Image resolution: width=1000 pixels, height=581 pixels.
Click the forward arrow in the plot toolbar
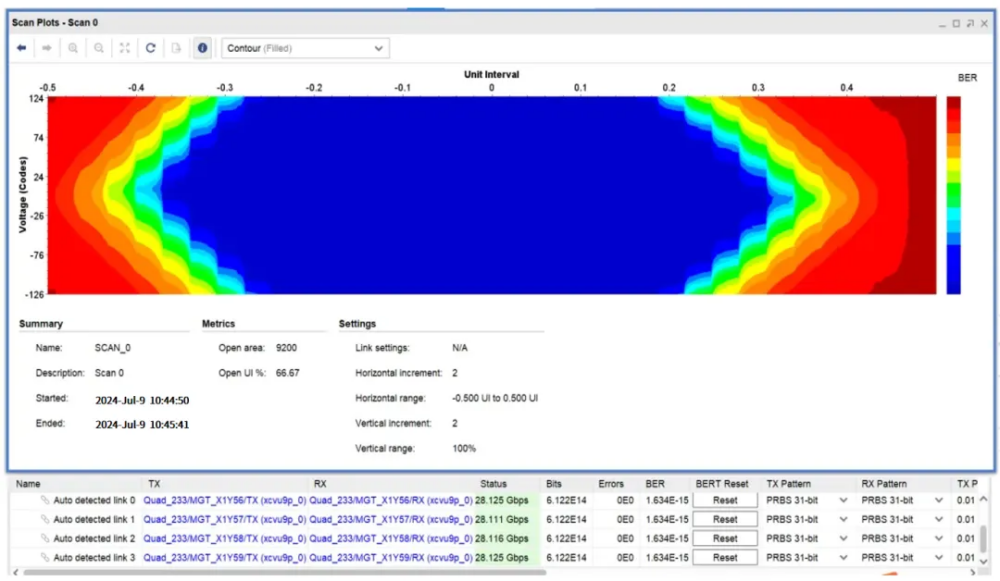click(47, 48)
